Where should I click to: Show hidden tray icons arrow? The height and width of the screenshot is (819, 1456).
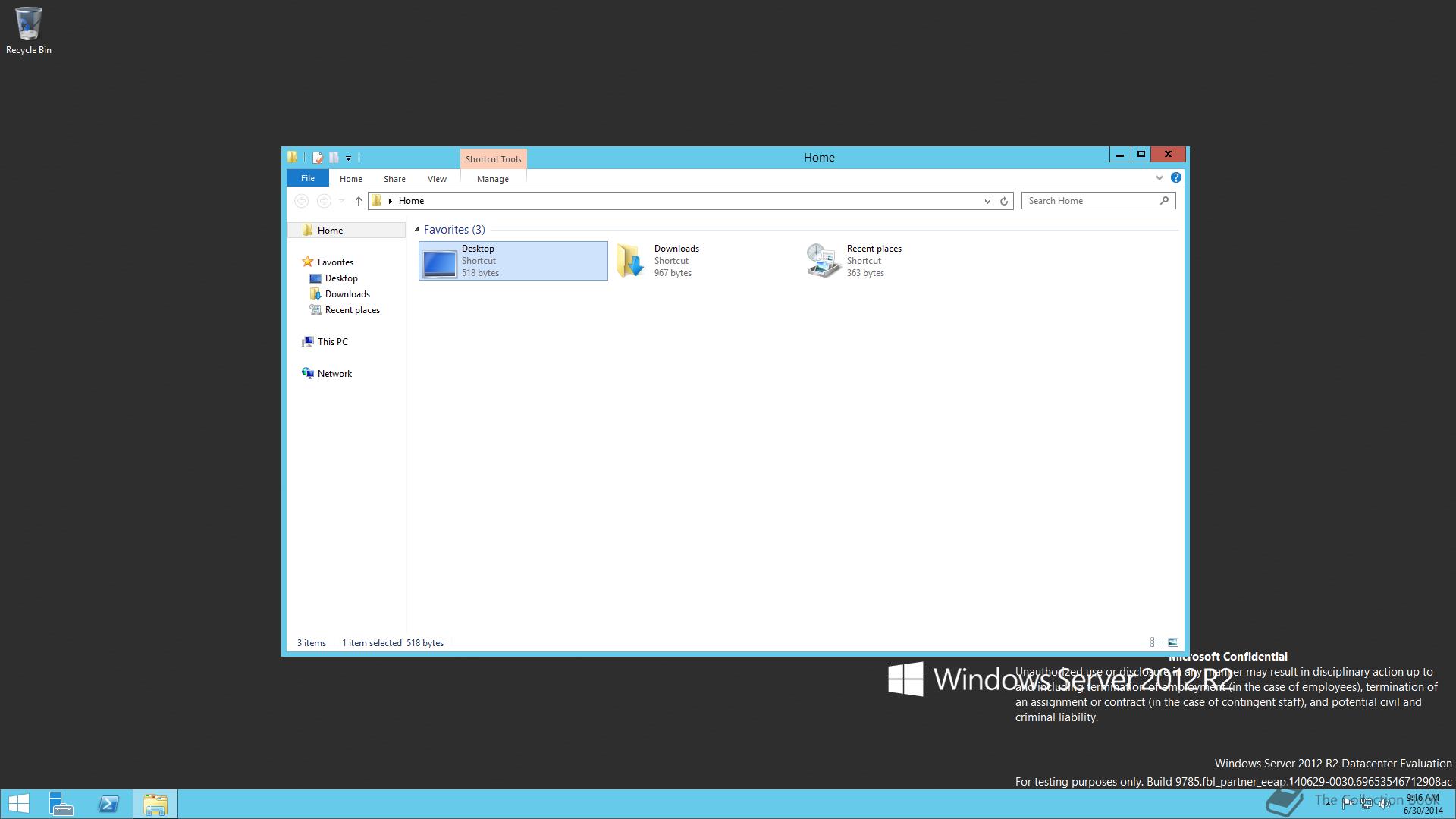pyautogui.click(x=1328, y=804)
